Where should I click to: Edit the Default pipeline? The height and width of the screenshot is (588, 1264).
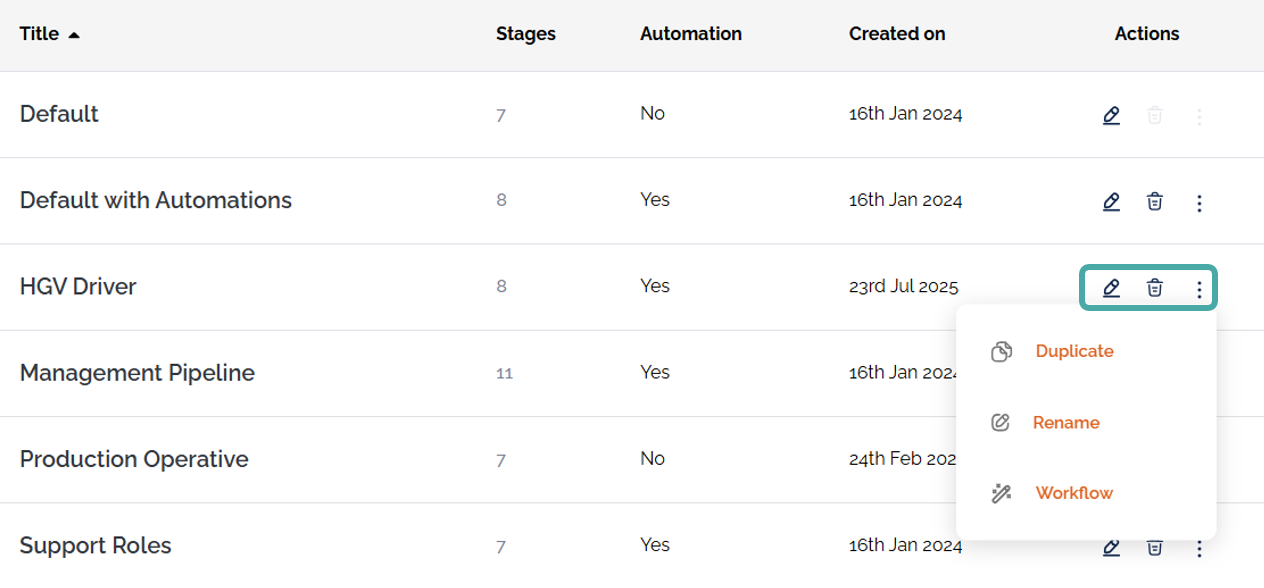point(1111,116)
